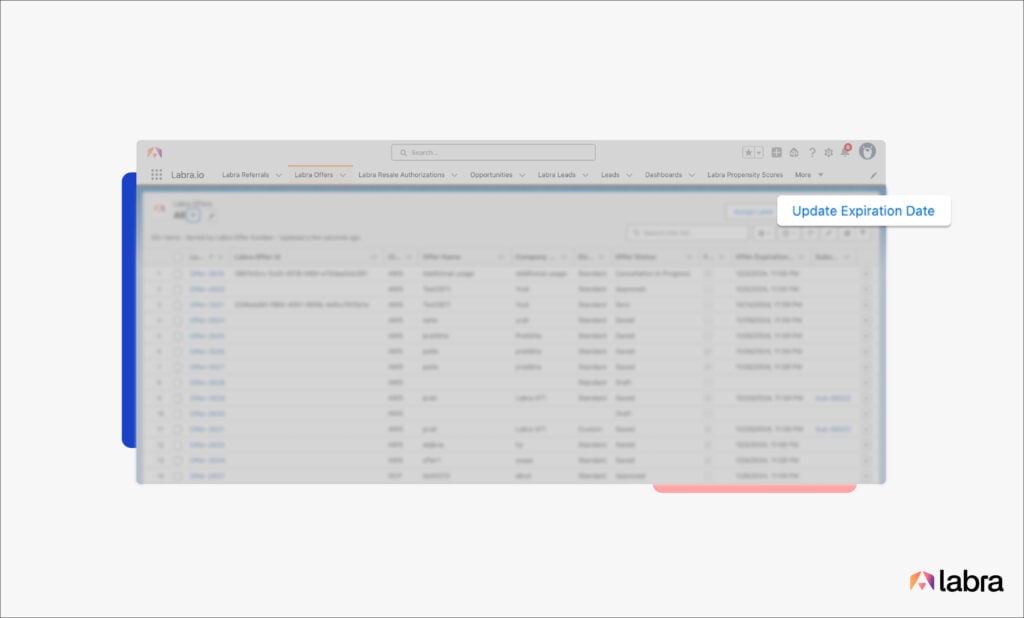The width and height of the screenshot is (1024, 618).
Task: Click the global Search field
Action: tap(493, 152)
